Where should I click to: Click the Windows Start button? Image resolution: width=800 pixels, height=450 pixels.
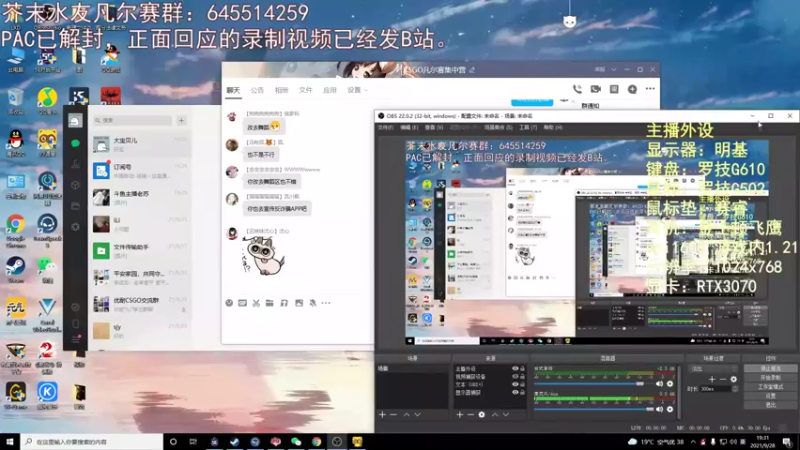[x=10, y=442]
